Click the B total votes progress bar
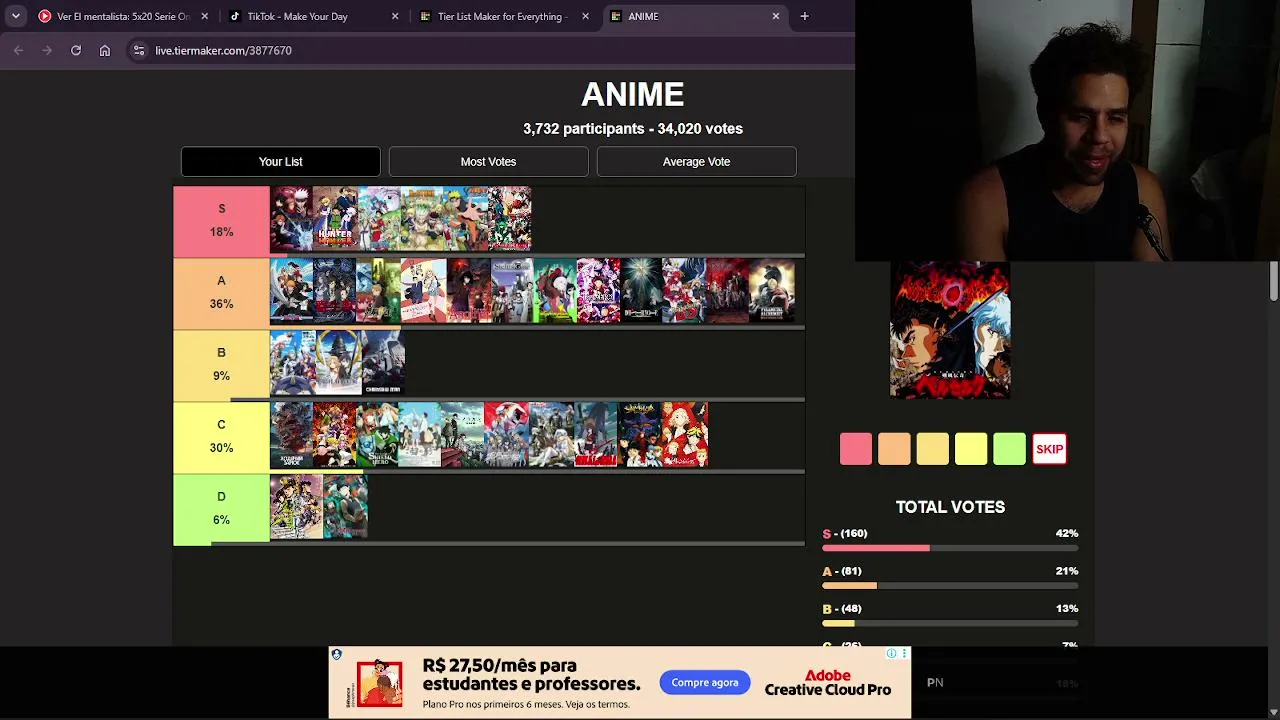 [950, 623]
